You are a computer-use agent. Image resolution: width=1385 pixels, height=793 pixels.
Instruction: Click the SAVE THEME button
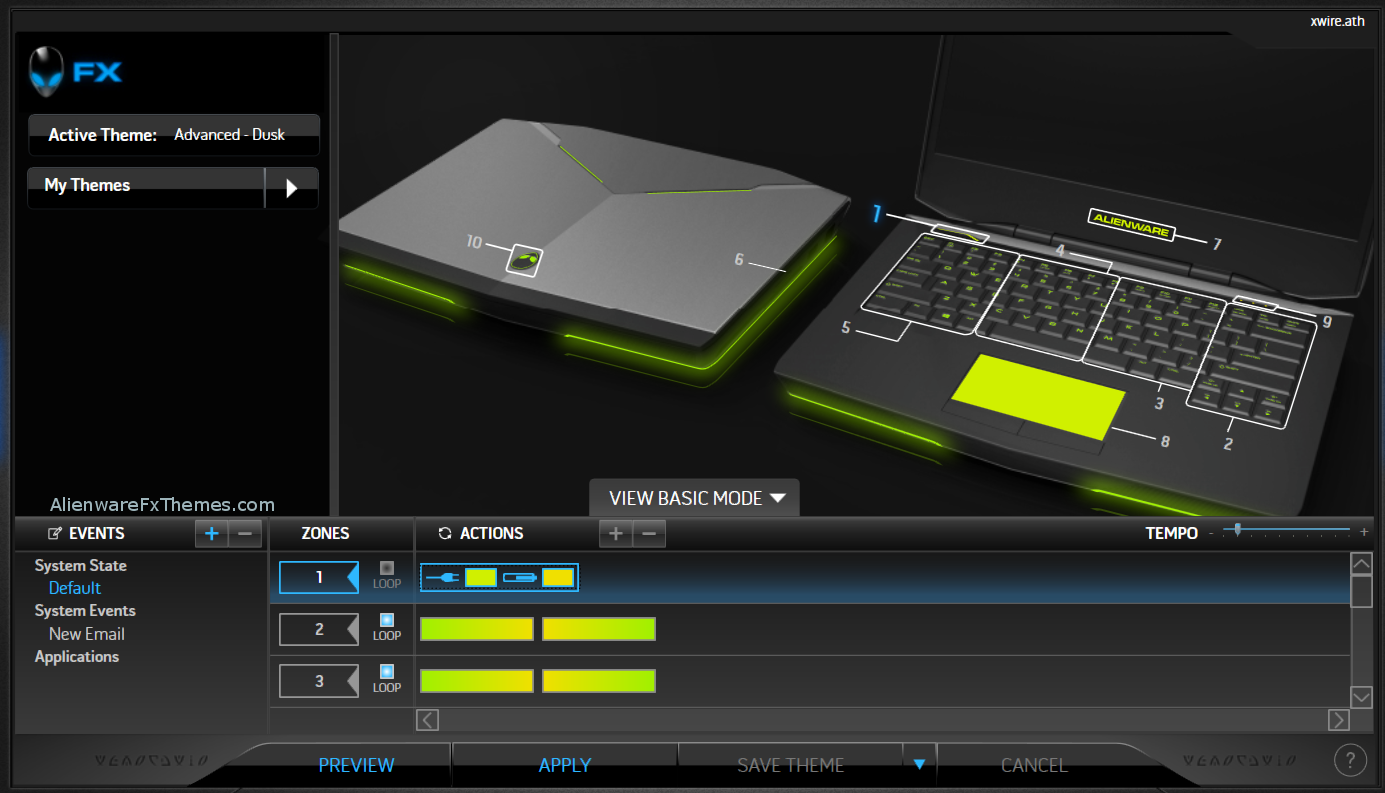[x=791, y=765]
